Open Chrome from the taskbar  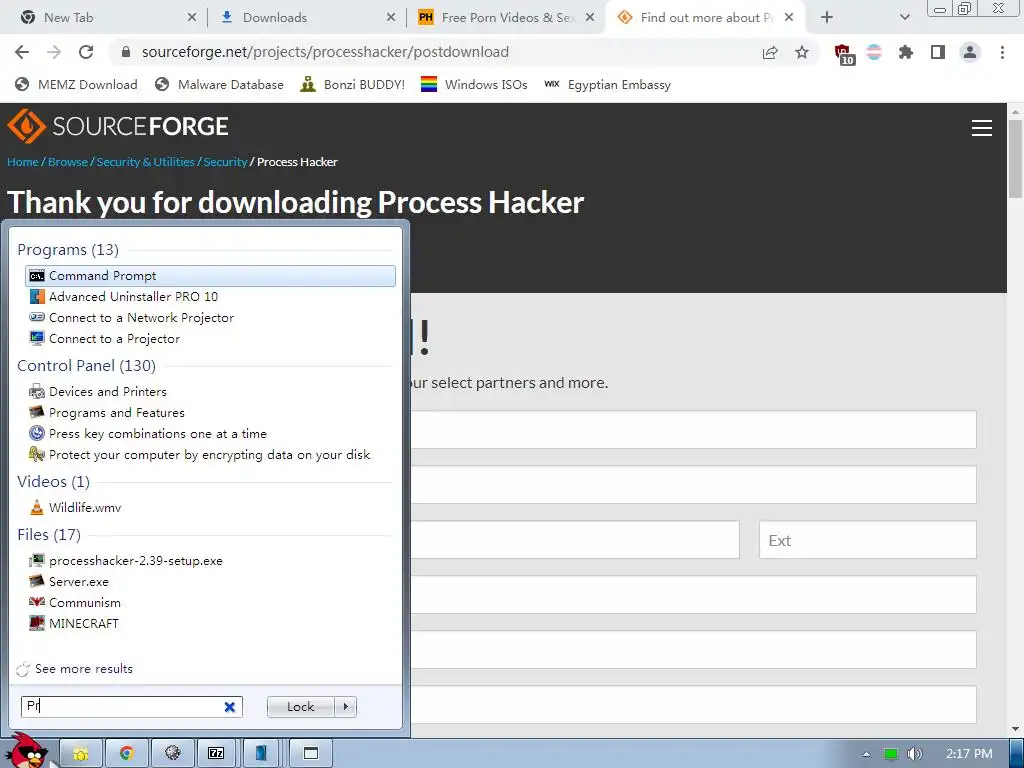pyautogui.click(x=127, y=754)
